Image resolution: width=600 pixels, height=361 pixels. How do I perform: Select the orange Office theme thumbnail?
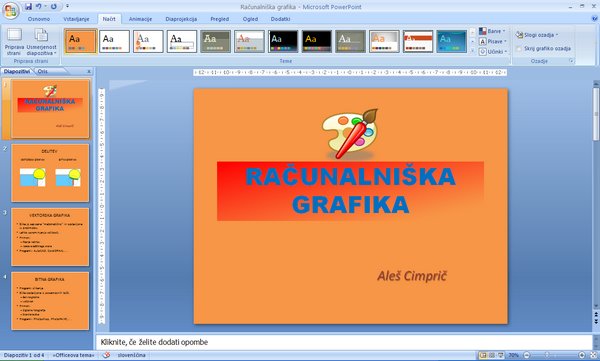(x=80, y=41)
